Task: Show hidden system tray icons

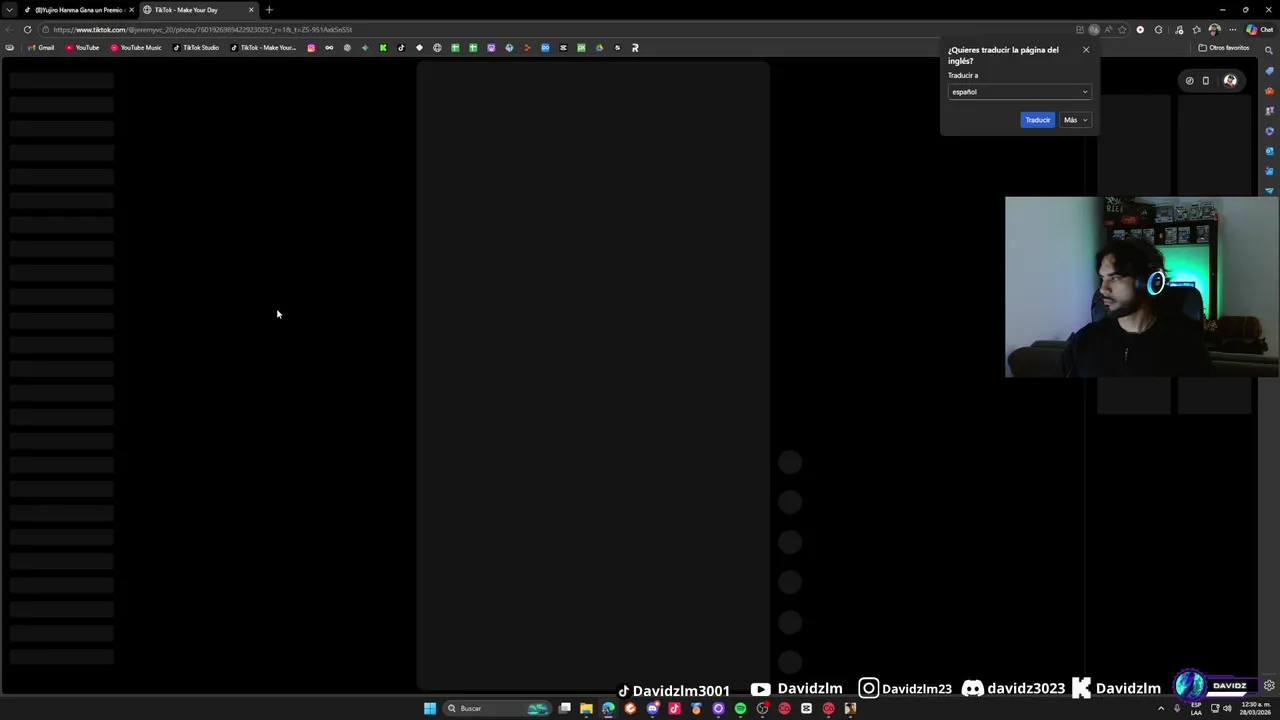Action: click(1161, 709)
